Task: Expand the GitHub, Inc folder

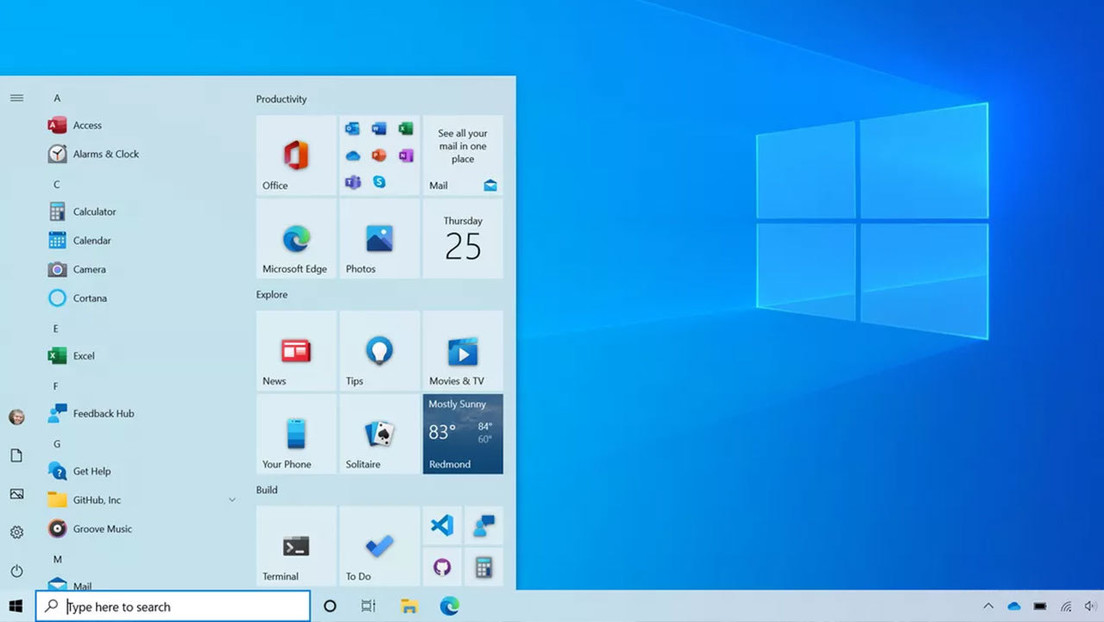Action: [232, 500]
